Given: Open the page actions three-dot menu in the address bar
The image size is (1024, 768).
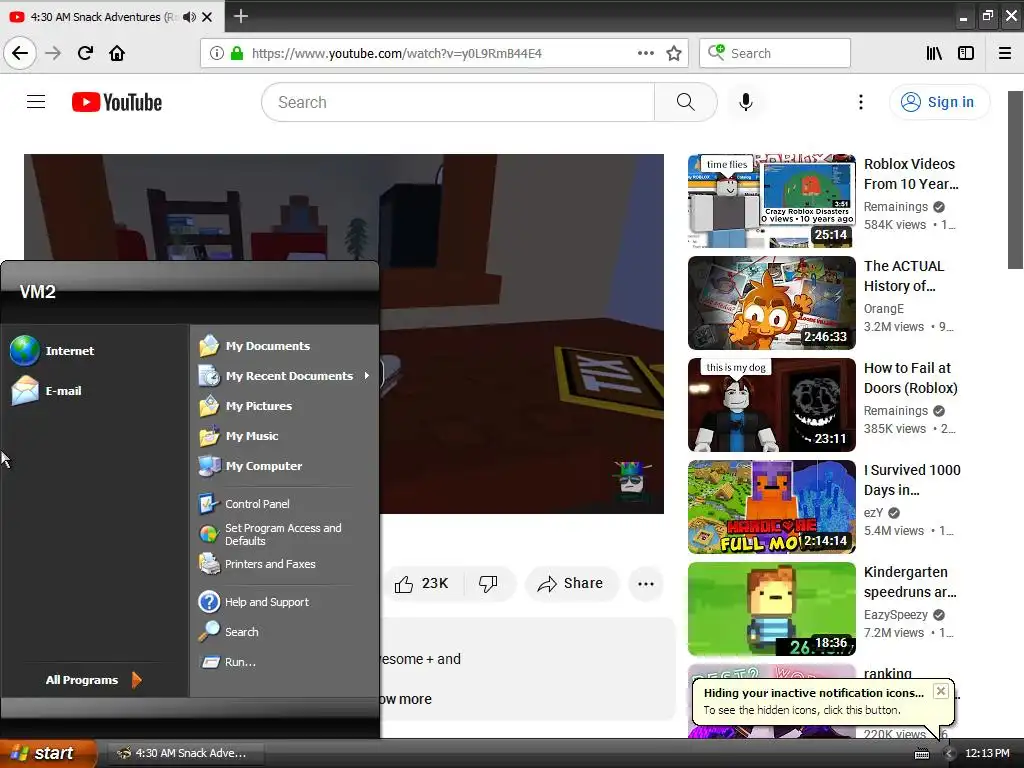Looking at the screenshot, I should (x=645, y=54).
